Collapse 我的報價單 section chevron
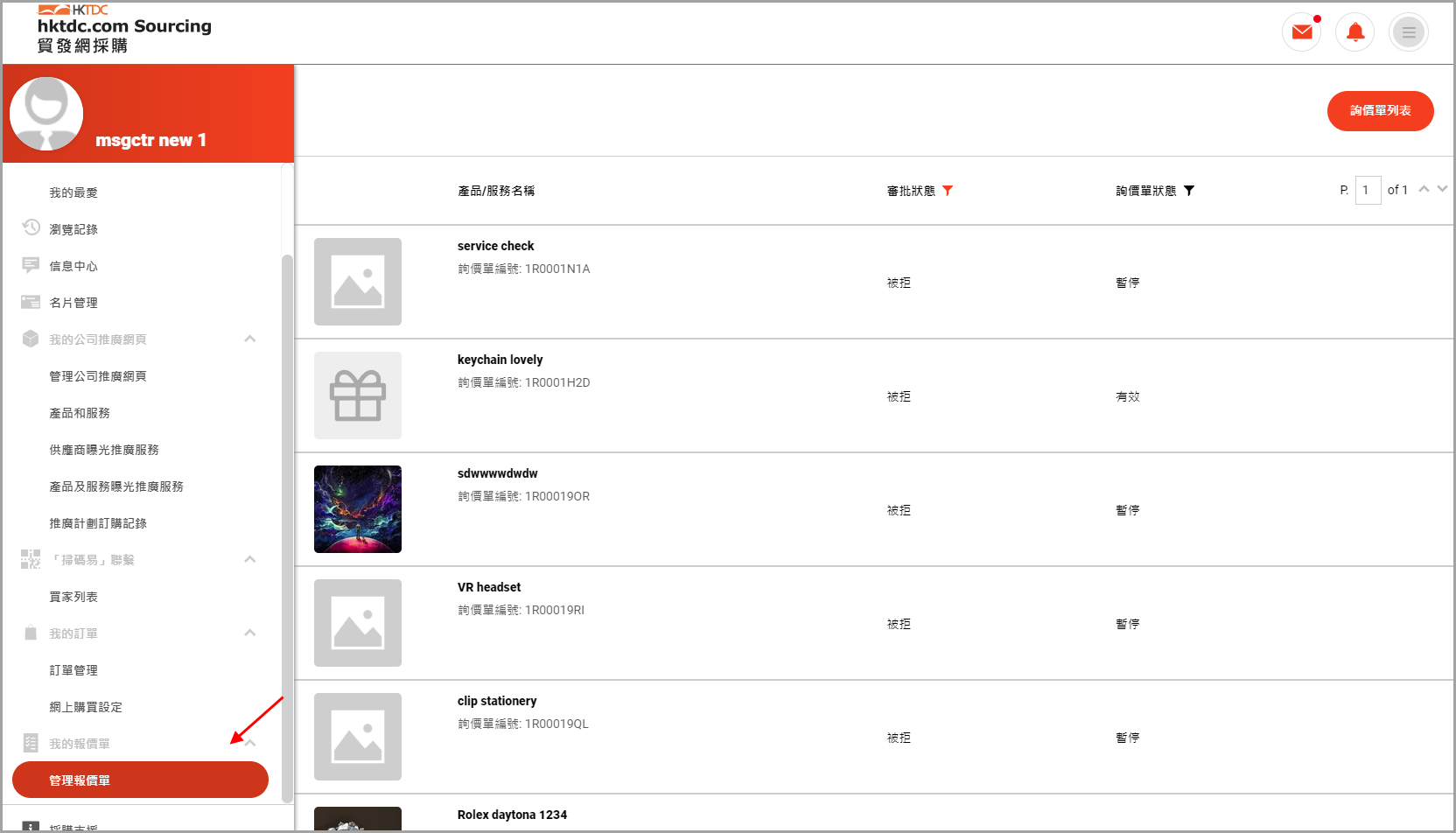Viewport: 1456px width, 833px height. pyautogui.click(x=250, y=743)
